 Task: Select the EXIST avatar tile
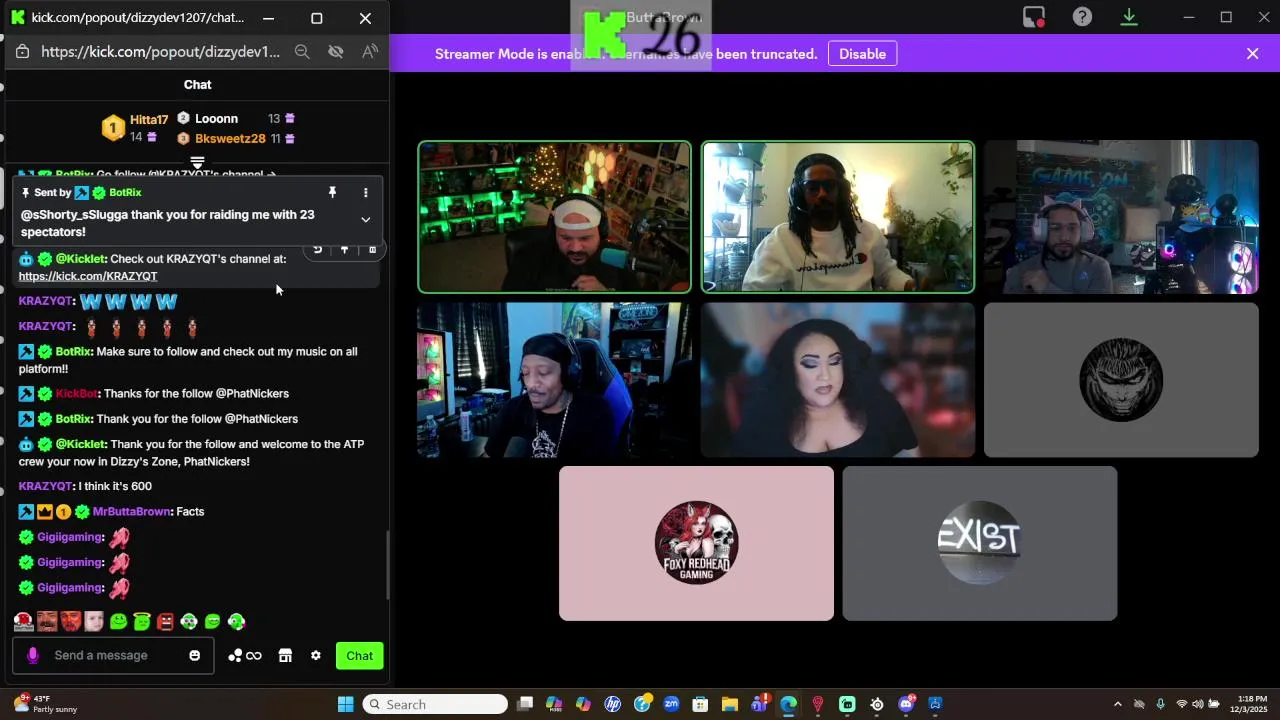point(980,543)
